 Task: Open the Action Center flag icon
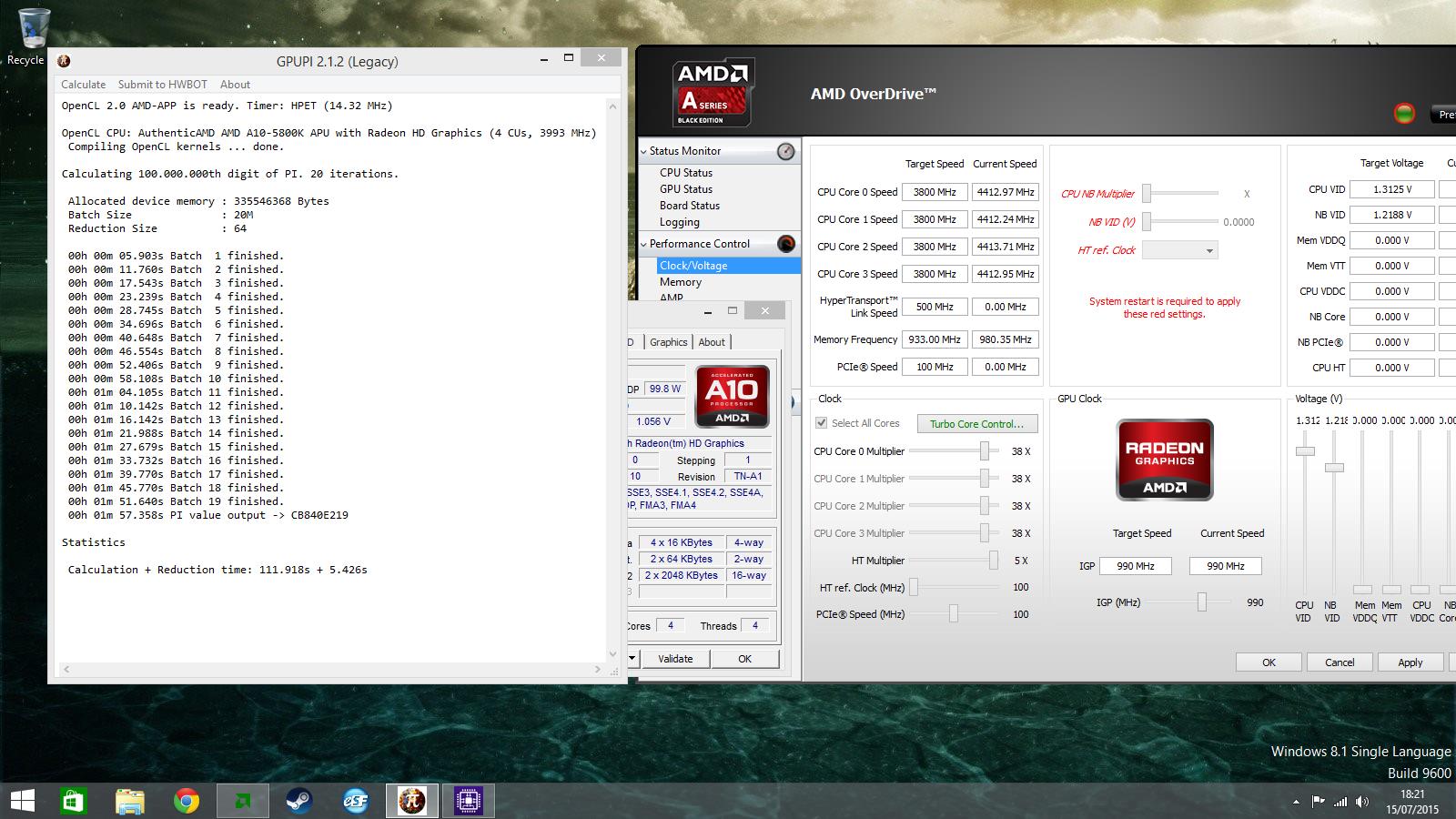pyautogui.click(x=1318, y=802)
